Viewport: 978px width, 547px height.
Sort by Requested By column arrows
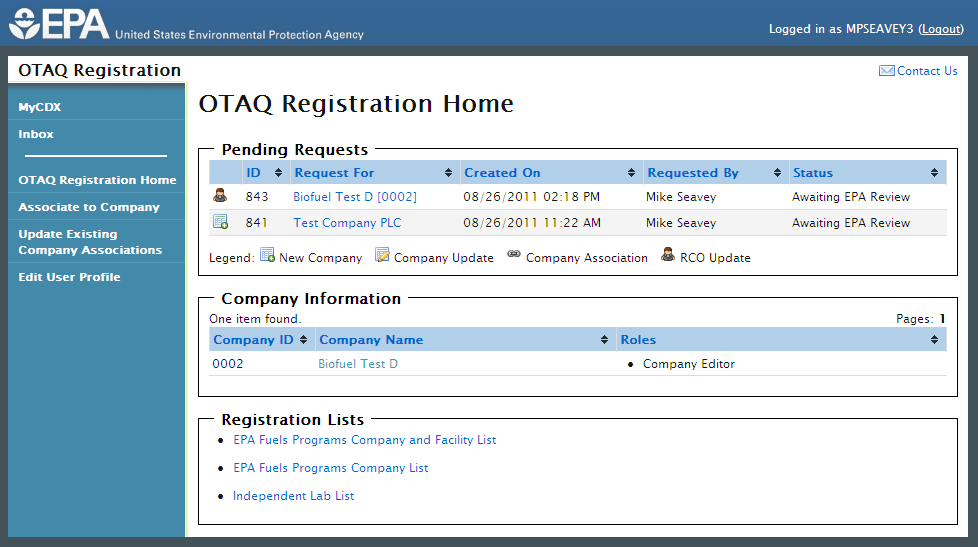pyautogui.click(x=777, y=173)
